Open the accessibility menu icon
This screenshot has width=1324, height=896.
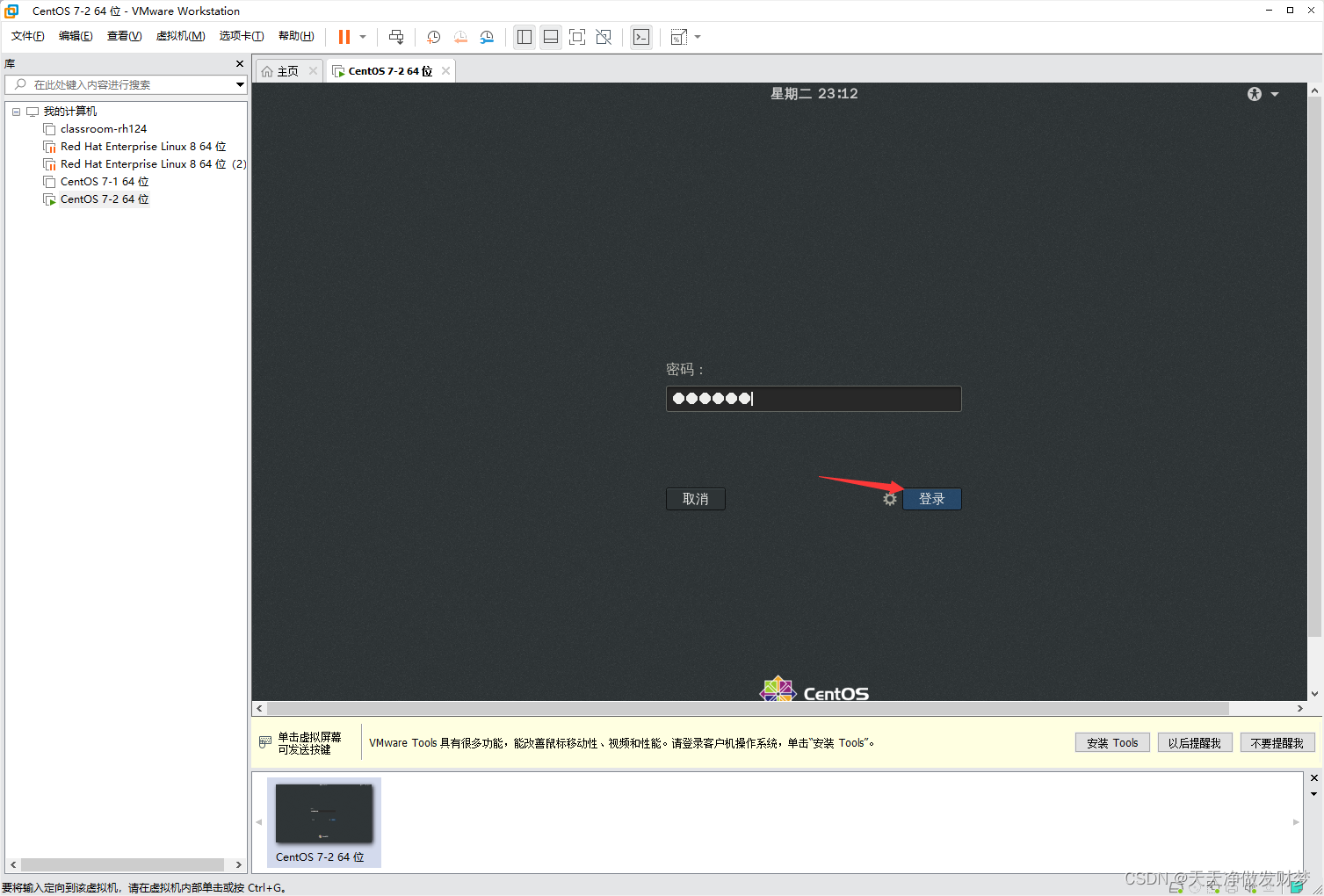point(1255,94)
